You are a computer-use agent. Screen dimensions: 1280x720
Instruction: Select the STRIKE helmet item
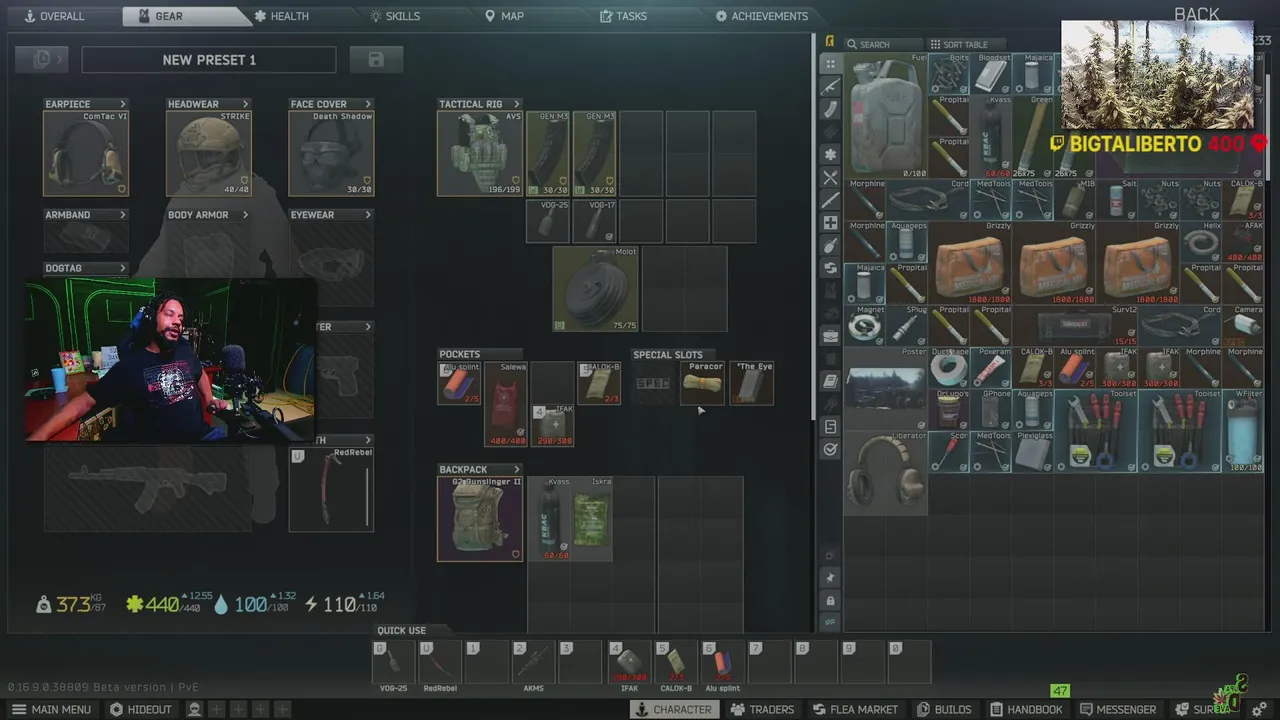pos(209,154)
